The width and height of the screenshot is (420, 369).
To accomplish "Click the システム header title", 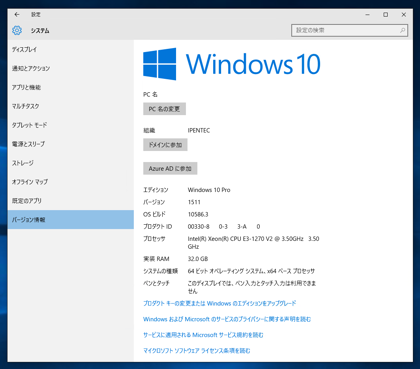I will [40, 31].
